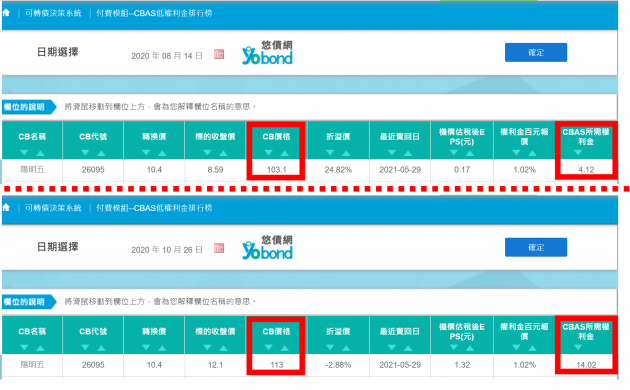
Task: Click the date field showing 2020年08月14日
Action: pos(167,55)
